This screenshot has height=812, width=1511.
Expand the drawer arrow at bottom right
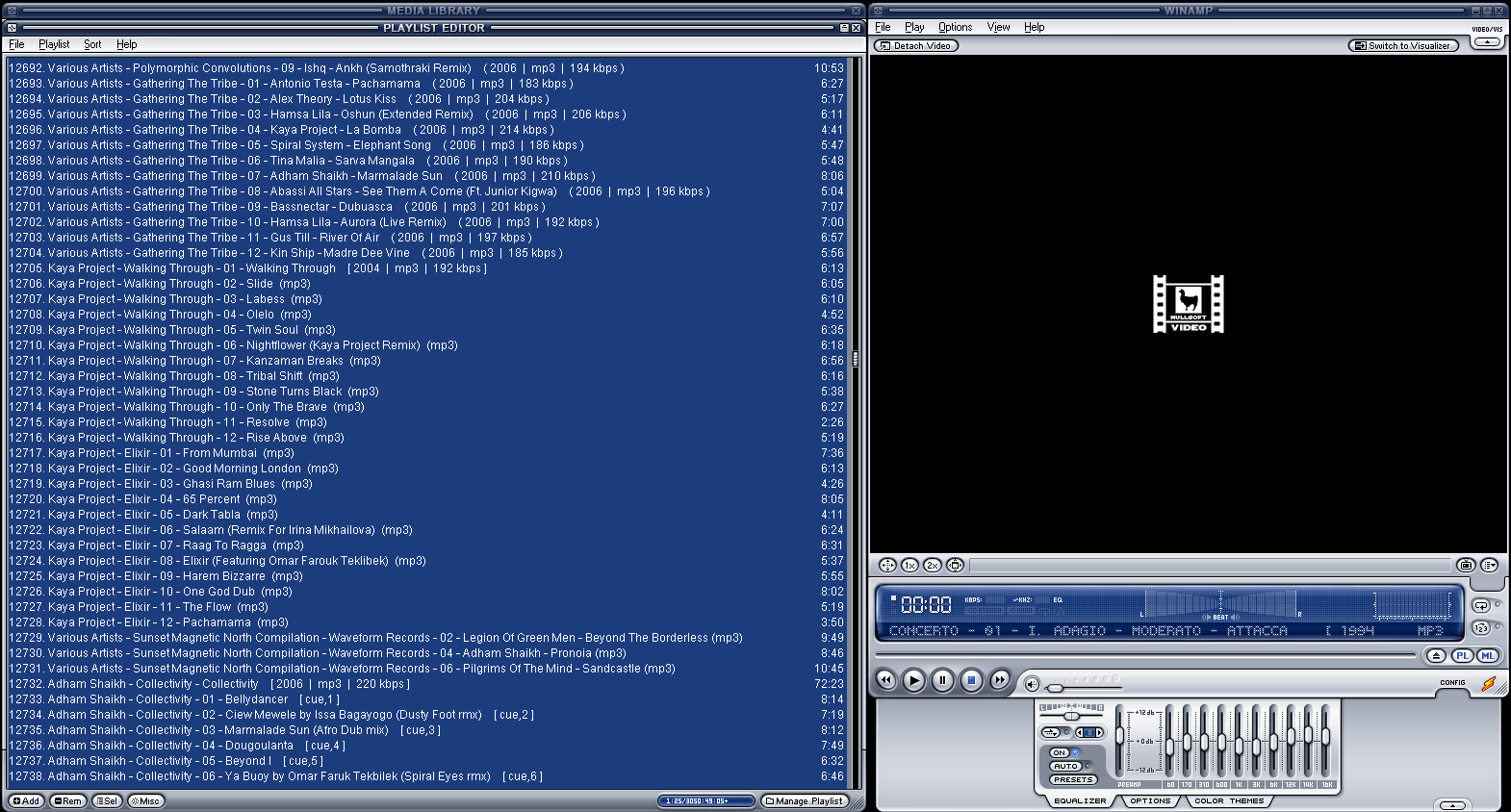tap(1452, 805)
